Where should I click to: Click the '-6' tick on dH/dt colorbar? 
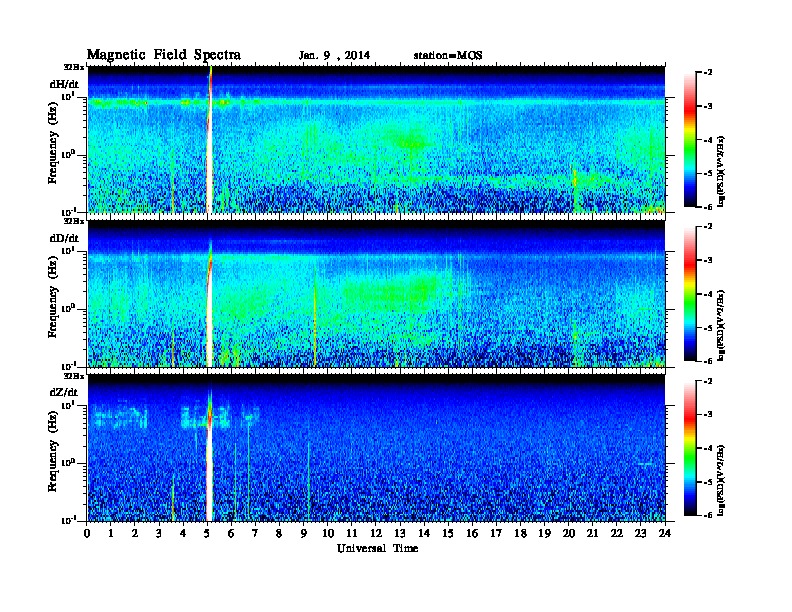[x=708, y=207]
